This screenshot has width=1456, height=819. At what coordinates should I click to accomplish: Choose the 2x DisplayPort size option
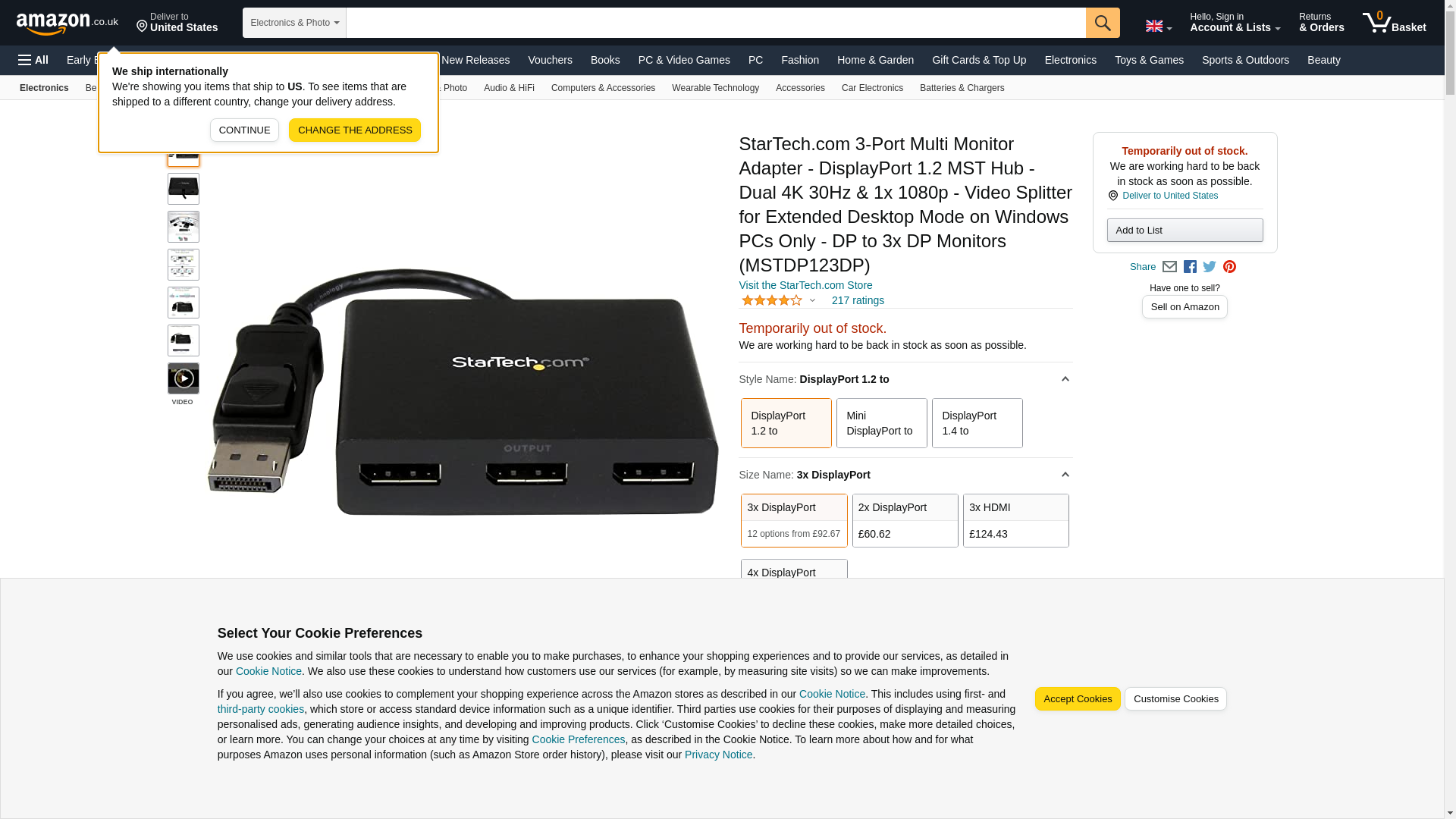(x=905, y=520)
